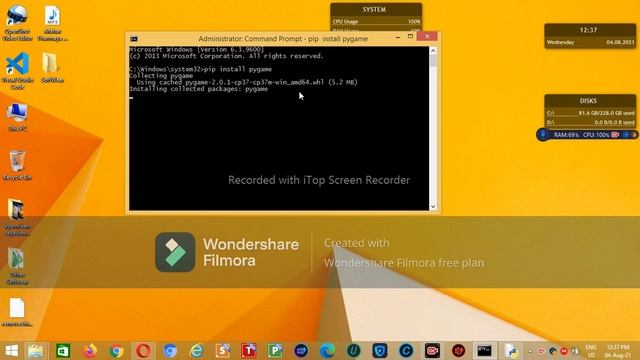Screen dimensions: 640x360
Task: Click the C:\ disk usage row
Action: pyautogui.click(x=590, y=113)
